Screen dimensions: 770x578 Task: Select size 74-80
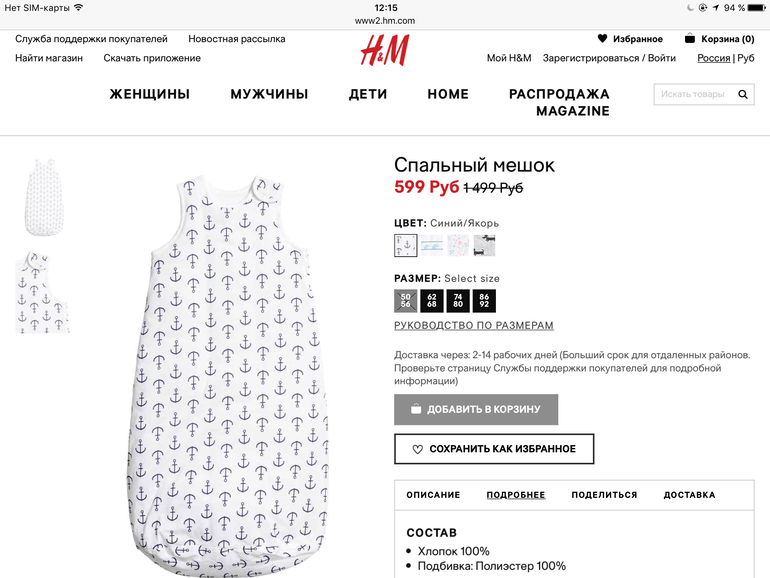coord(458,301)
